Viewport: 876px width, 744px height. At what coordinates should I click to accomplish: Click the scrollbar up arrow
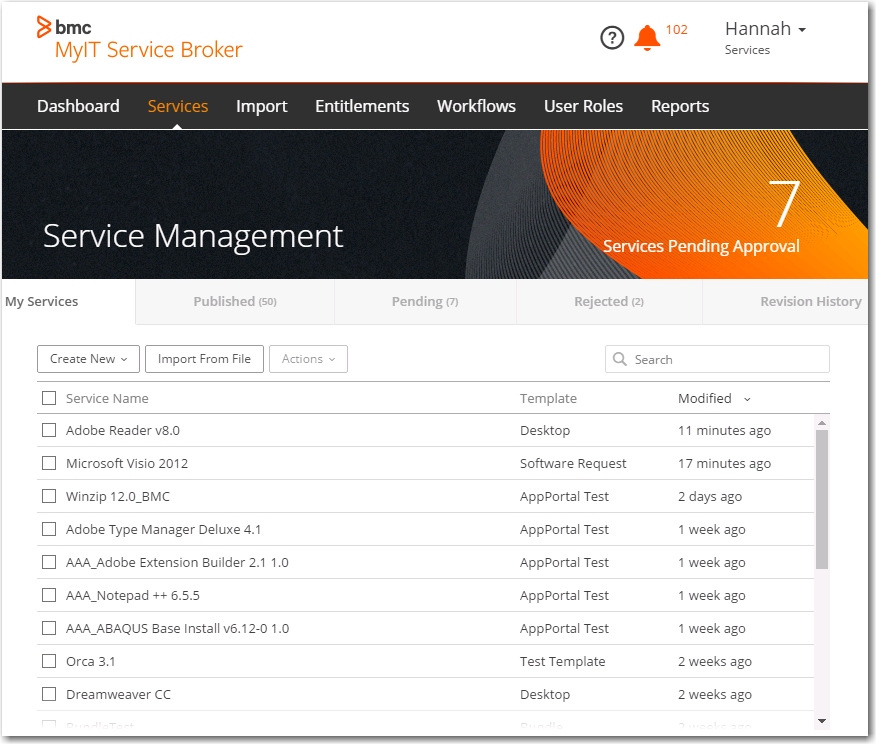822,423
